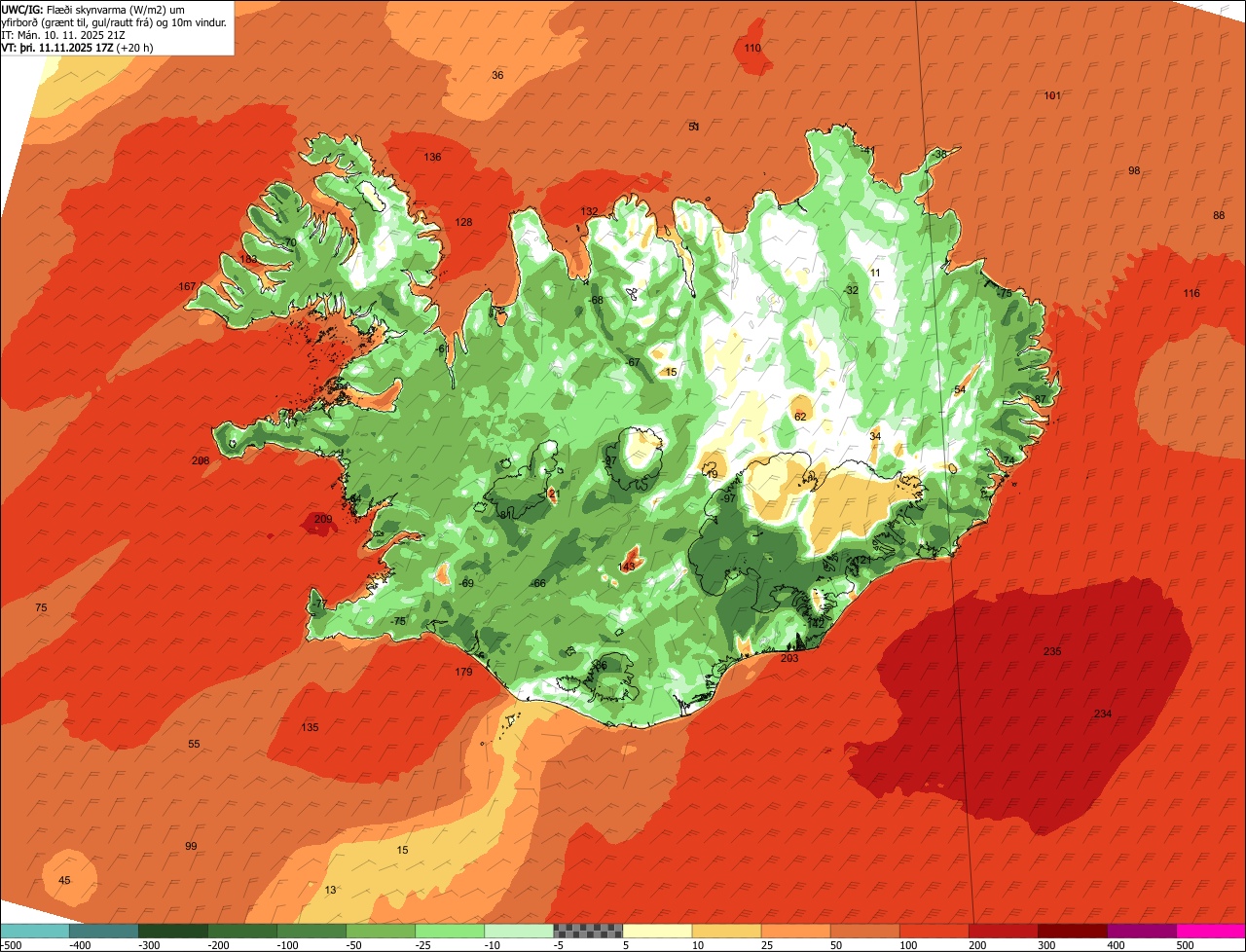Image resolution: width=1246 pixels, height=952 pixels.
Task: Pick the red swatch between 200 and 300
Action: point(1003,931)
